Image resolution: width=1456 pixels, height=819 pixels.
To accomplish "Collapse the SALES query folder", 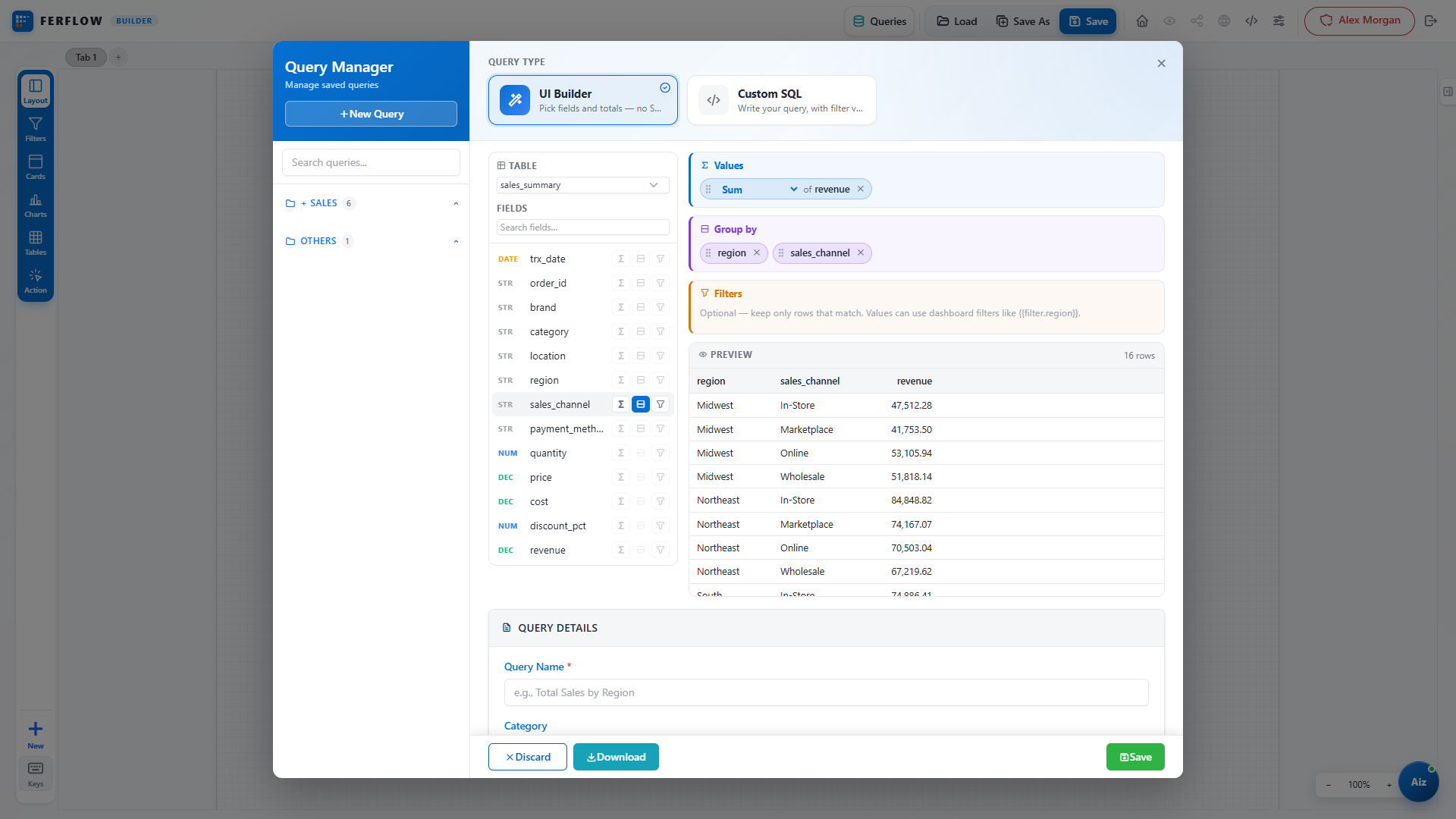I will click(x=456, y=203).
